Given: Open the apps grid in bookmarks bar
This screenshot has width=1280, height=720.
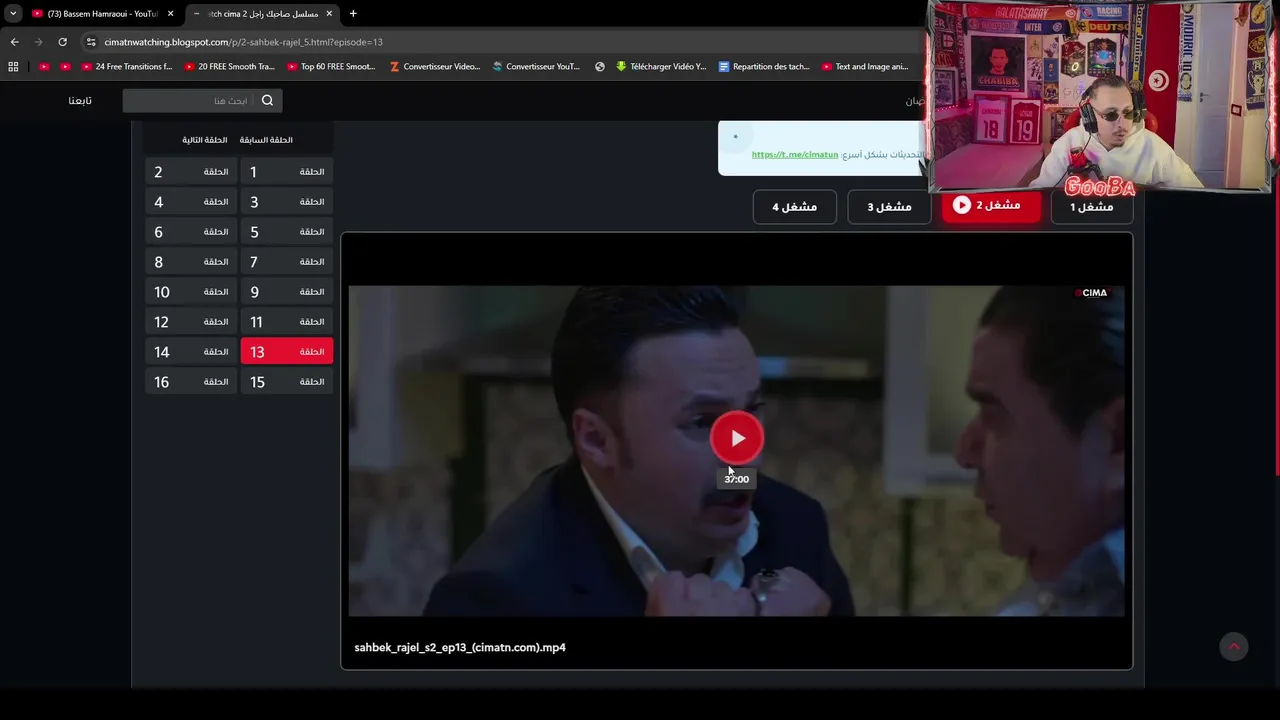Looking at the screenshot, I should (x=13, y=67).
